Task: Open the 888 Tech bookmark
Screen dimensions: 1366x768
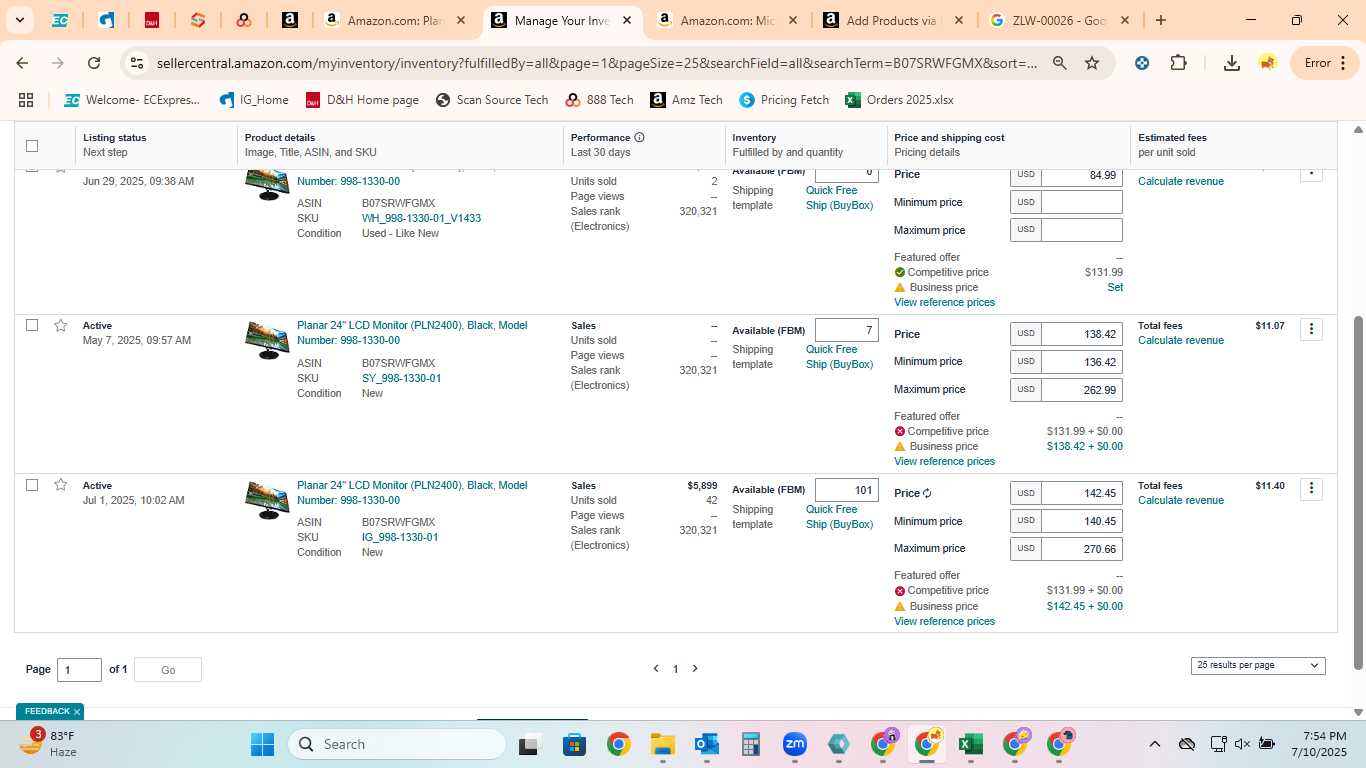Action: pyautogui.click(x=599, y=100)
